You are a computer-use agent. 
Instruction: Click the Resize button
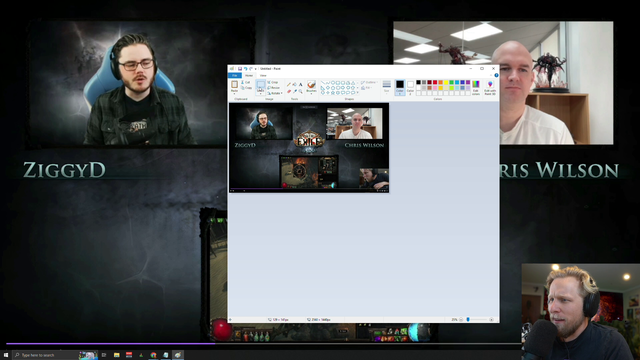click(x=274, y=88)
